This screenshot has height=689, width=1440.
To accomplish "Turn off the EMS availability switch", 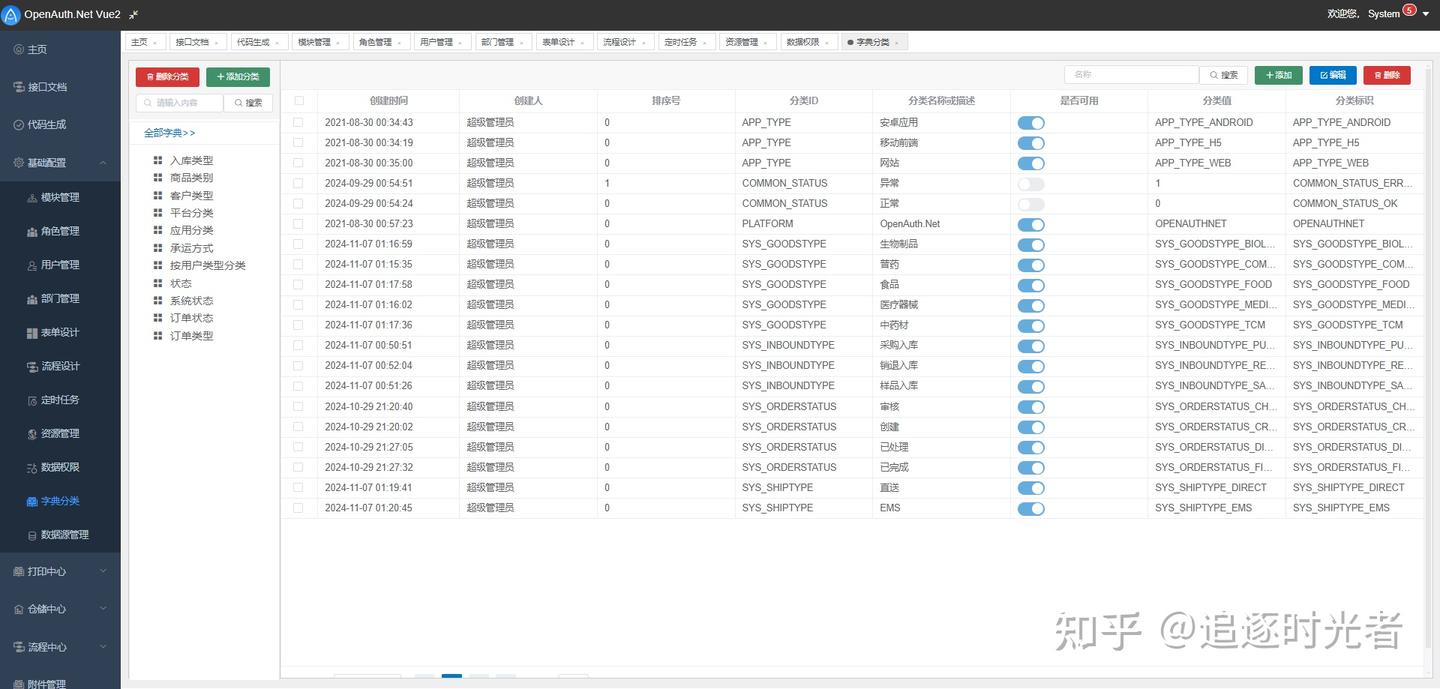I will [x=1031, y=508].
